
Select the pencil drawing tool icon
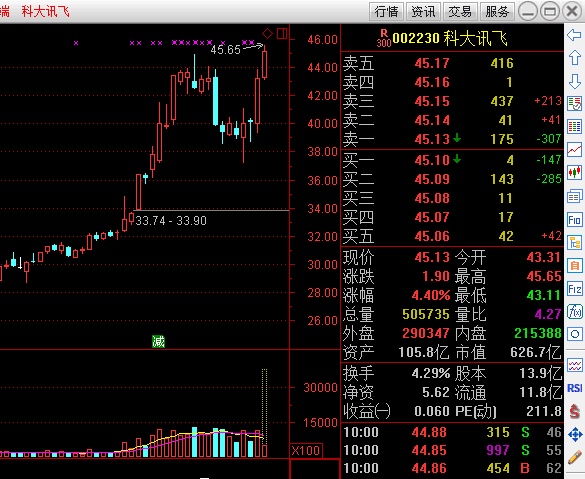(x=574, y=457)
